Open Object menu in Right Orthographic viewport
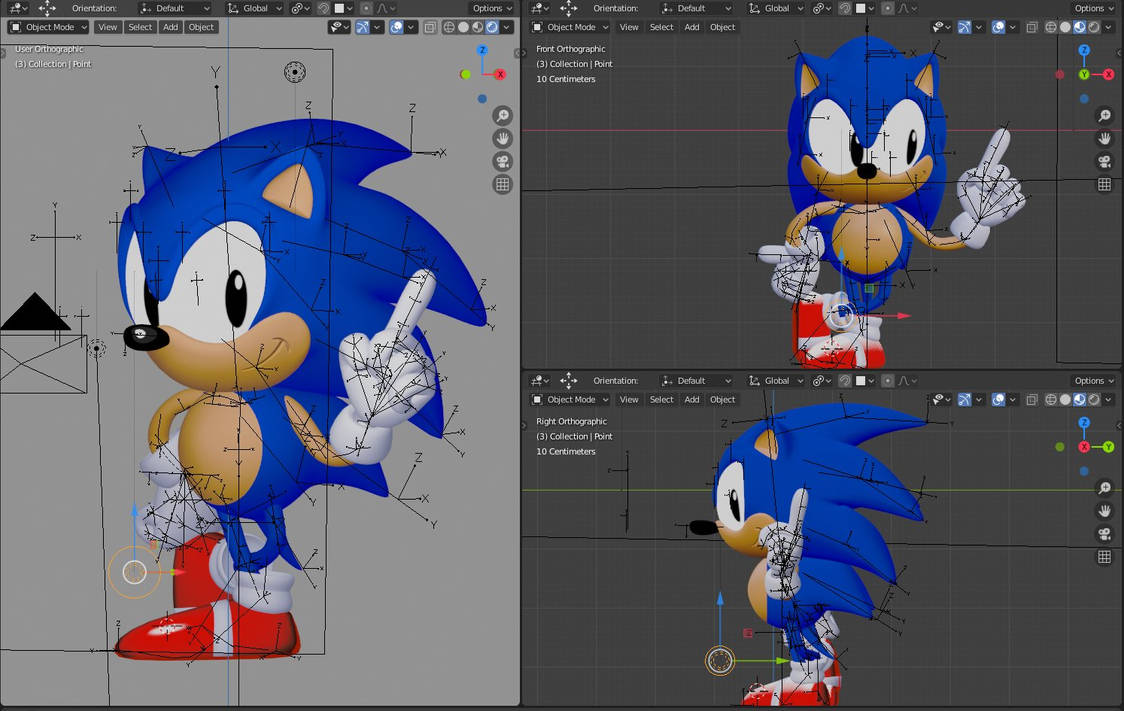 coord(723,399)
